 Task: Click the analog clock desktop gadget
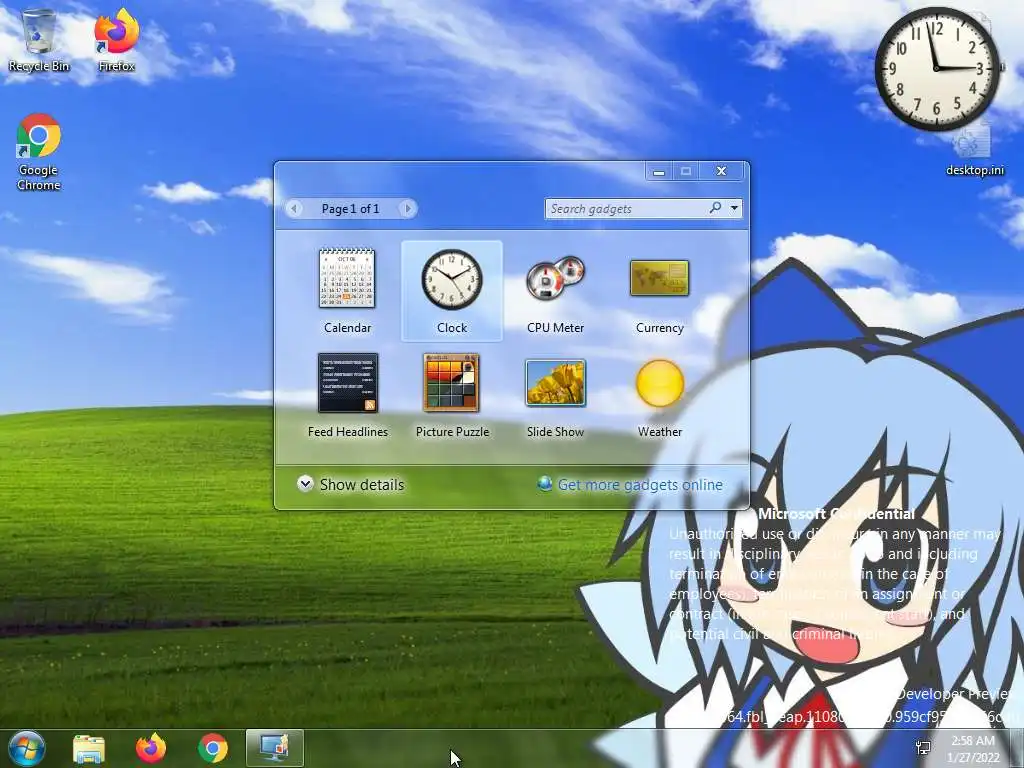[936, 68]
